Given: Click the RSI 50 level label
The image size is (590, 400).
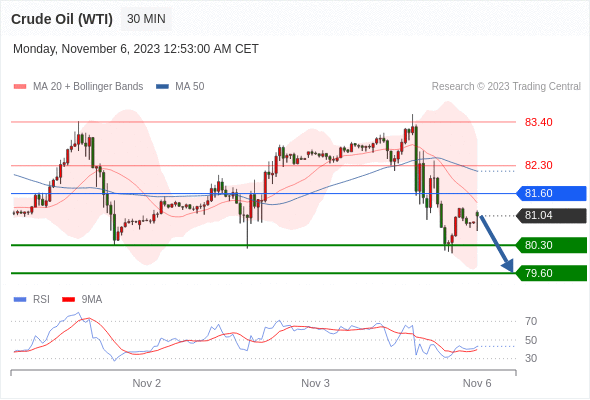Looking at the screenshot, I should (531, 340).
